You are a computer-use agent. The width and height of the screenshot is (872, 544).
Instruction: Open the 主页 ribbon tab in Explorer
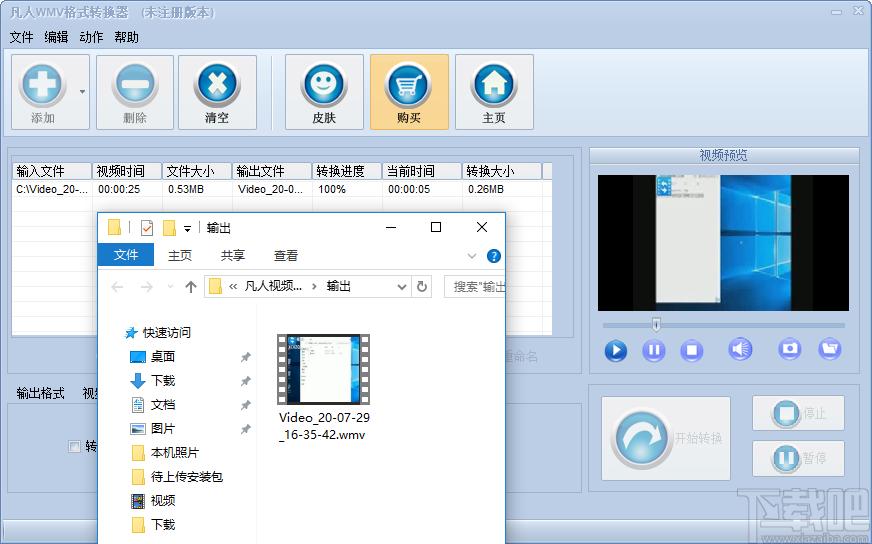click(180, 255)
